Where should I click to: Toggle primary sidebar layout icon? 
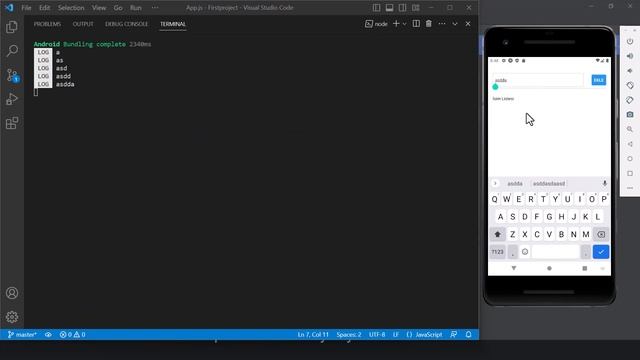pyautogui.click(x=376, y=7)
